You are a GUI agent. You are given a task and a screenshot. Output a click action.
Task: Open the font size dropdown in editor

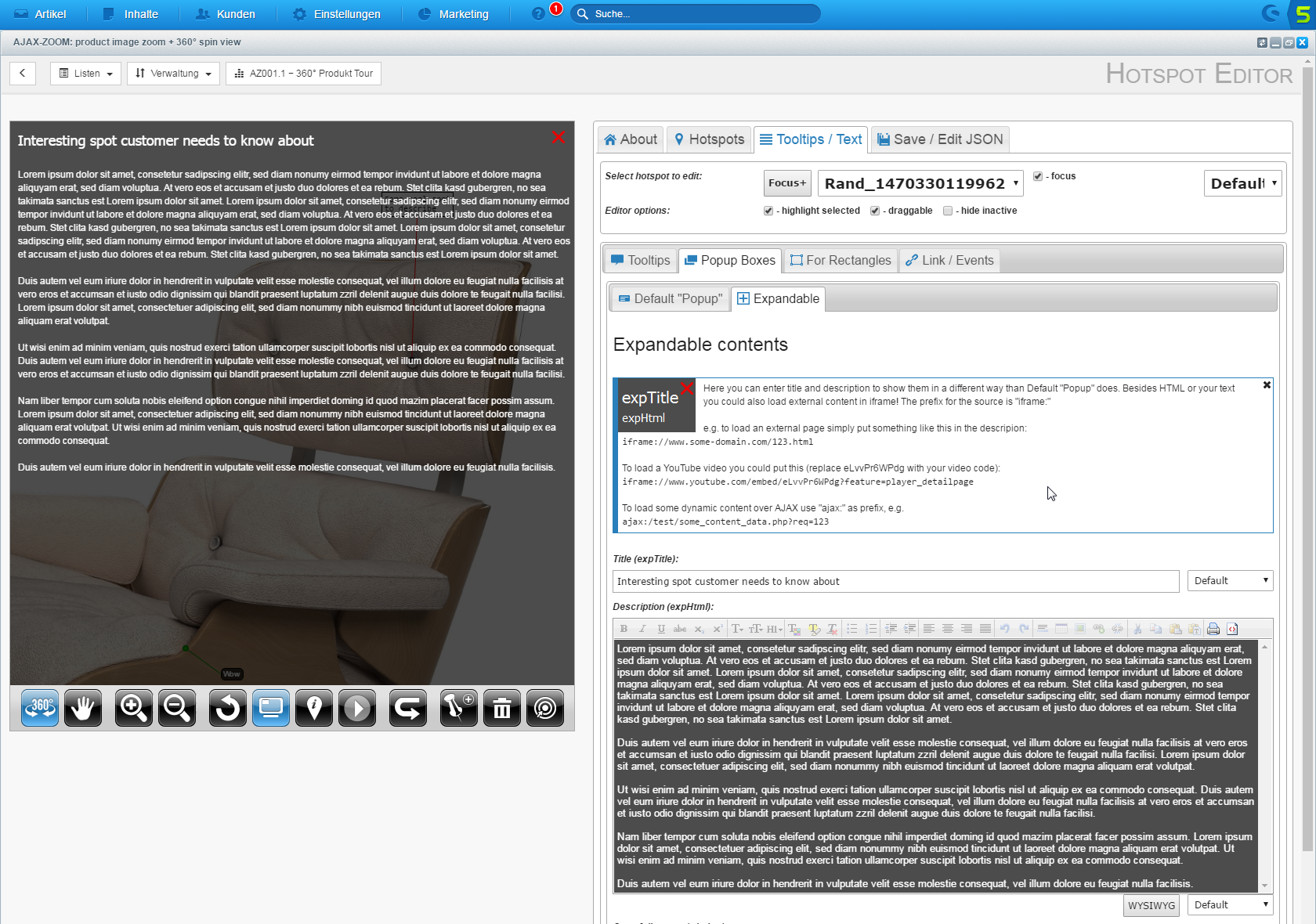pos(756,629)
